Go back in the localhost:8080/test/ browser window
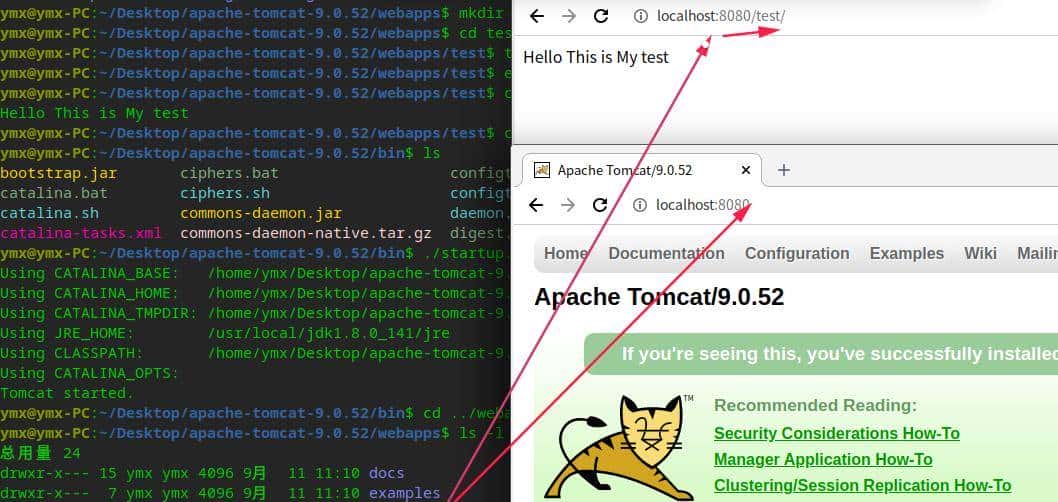Viewport: 1058px width, 502px height. point(537,16)
